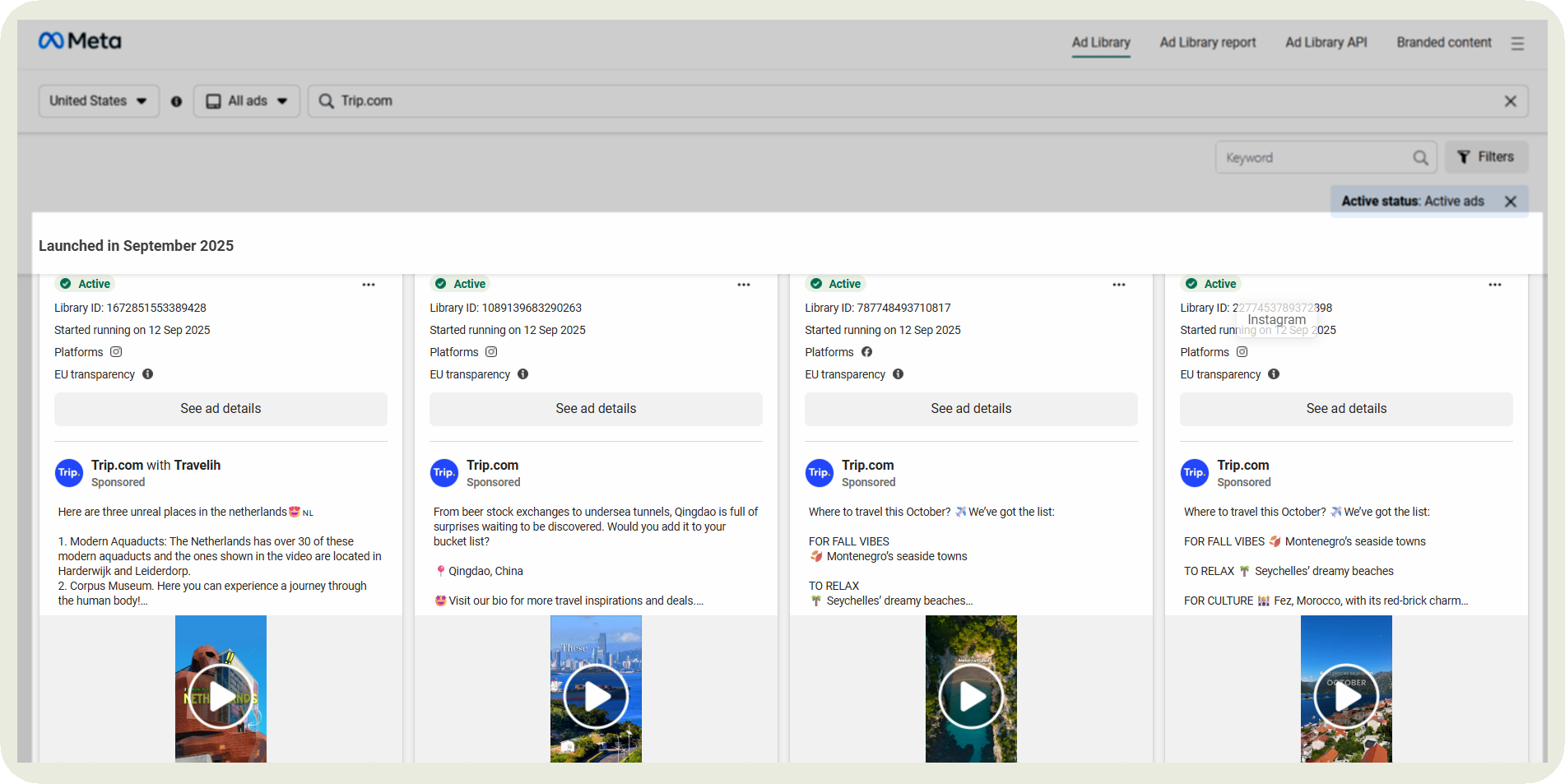The width and height of the screenshot is (1565, 784).
Task: Open Trip.com with Travelih advertiser link
Action: 156,466
